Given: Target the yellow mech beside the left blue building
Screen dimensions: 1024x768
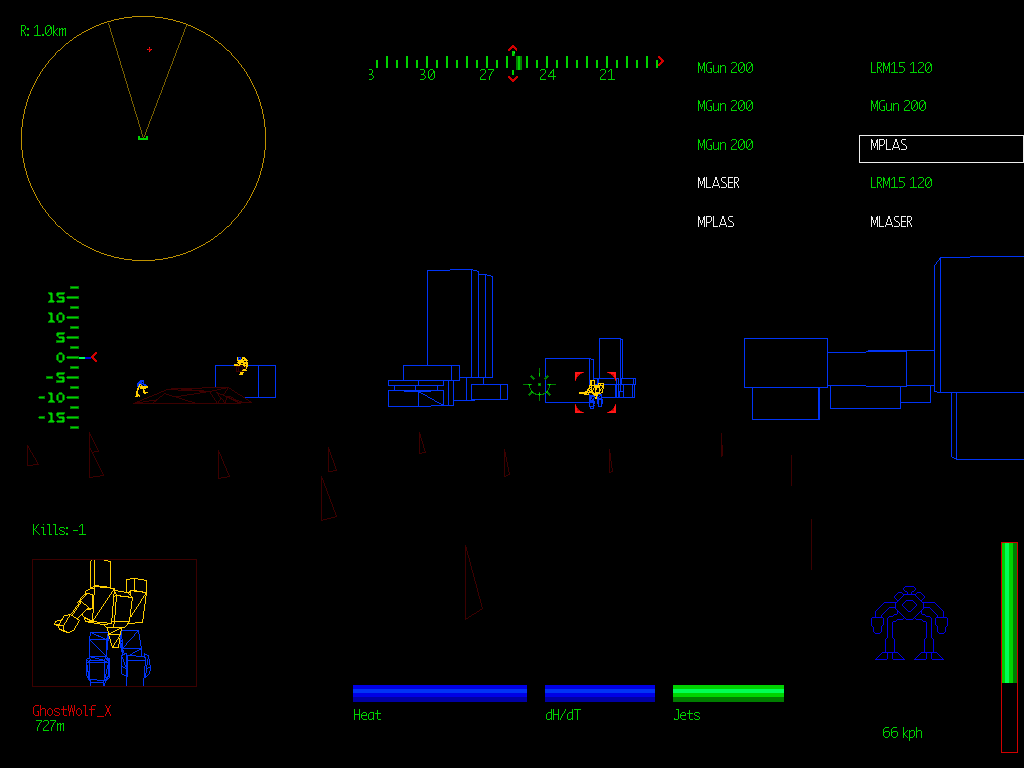Looking at the screenshot, I should pyautogui.click(x=241, y=365).
